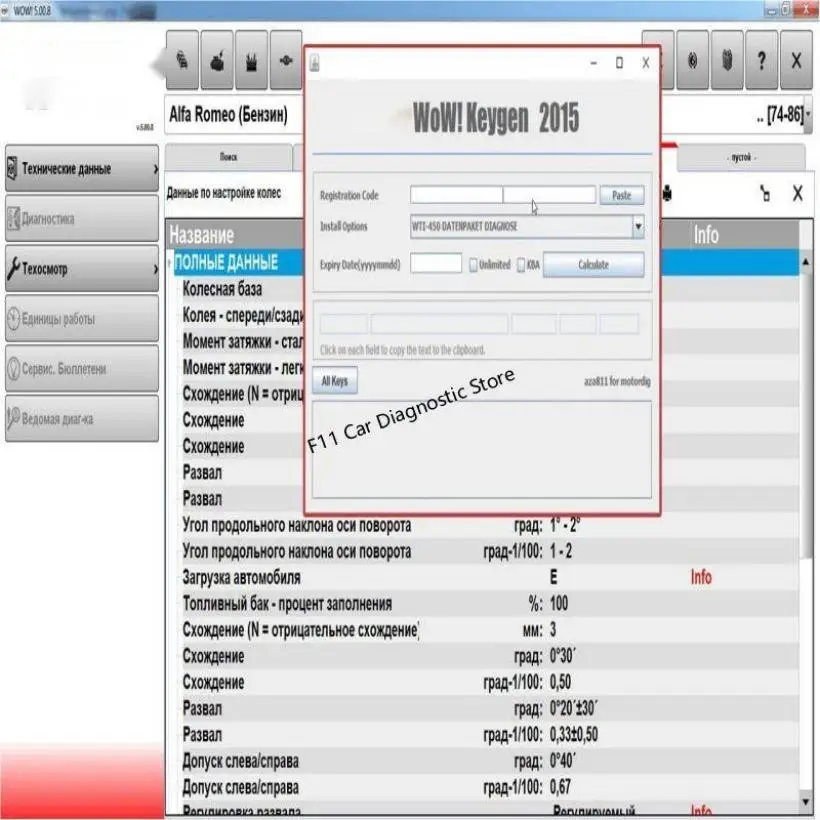
Task: Open the Ведомая диаг-ка sidebar section
Action: 82,419
